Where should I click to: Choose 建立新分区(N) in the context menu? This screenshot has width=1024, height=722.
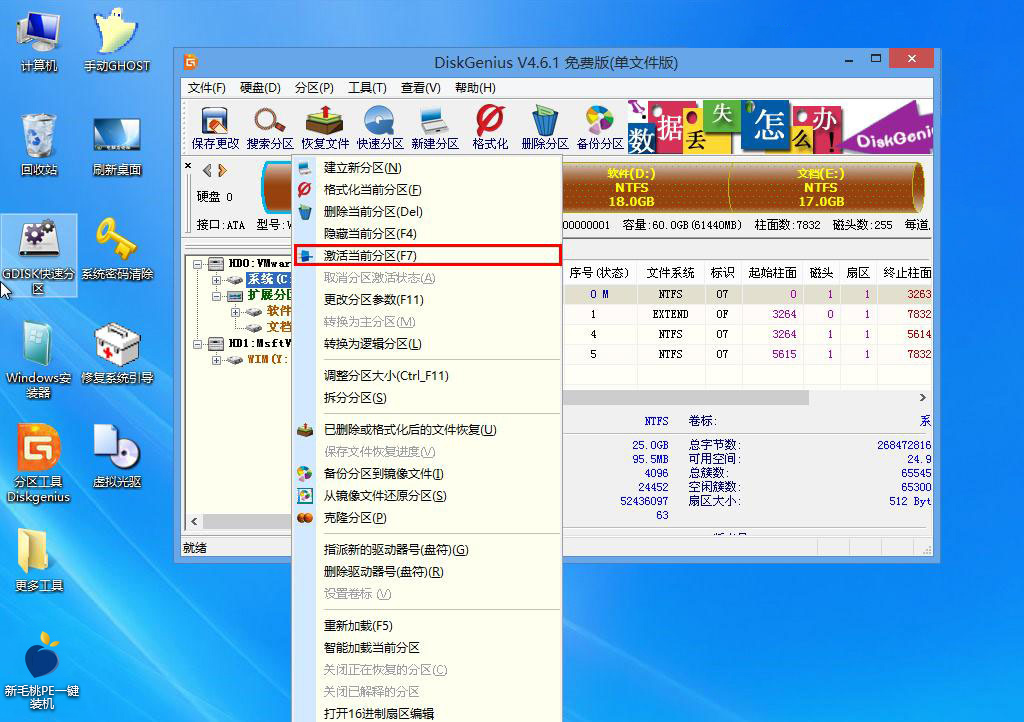(x=428, y=168)
